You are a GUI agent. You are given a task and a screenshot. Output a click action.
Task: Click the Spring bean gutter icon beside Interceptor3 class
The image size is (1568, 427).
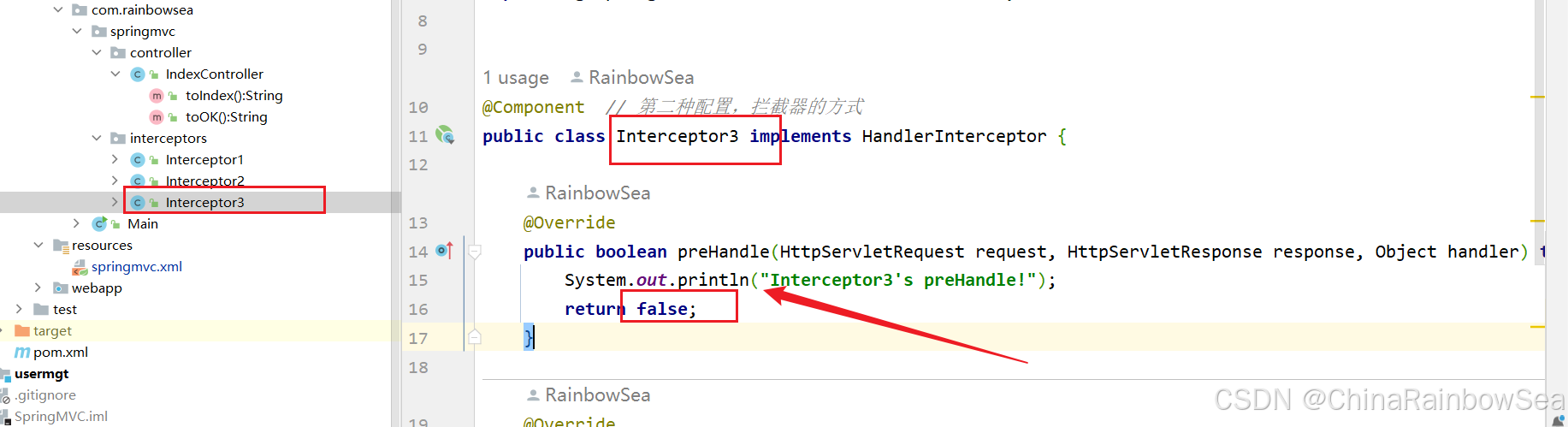click(445, 134)
